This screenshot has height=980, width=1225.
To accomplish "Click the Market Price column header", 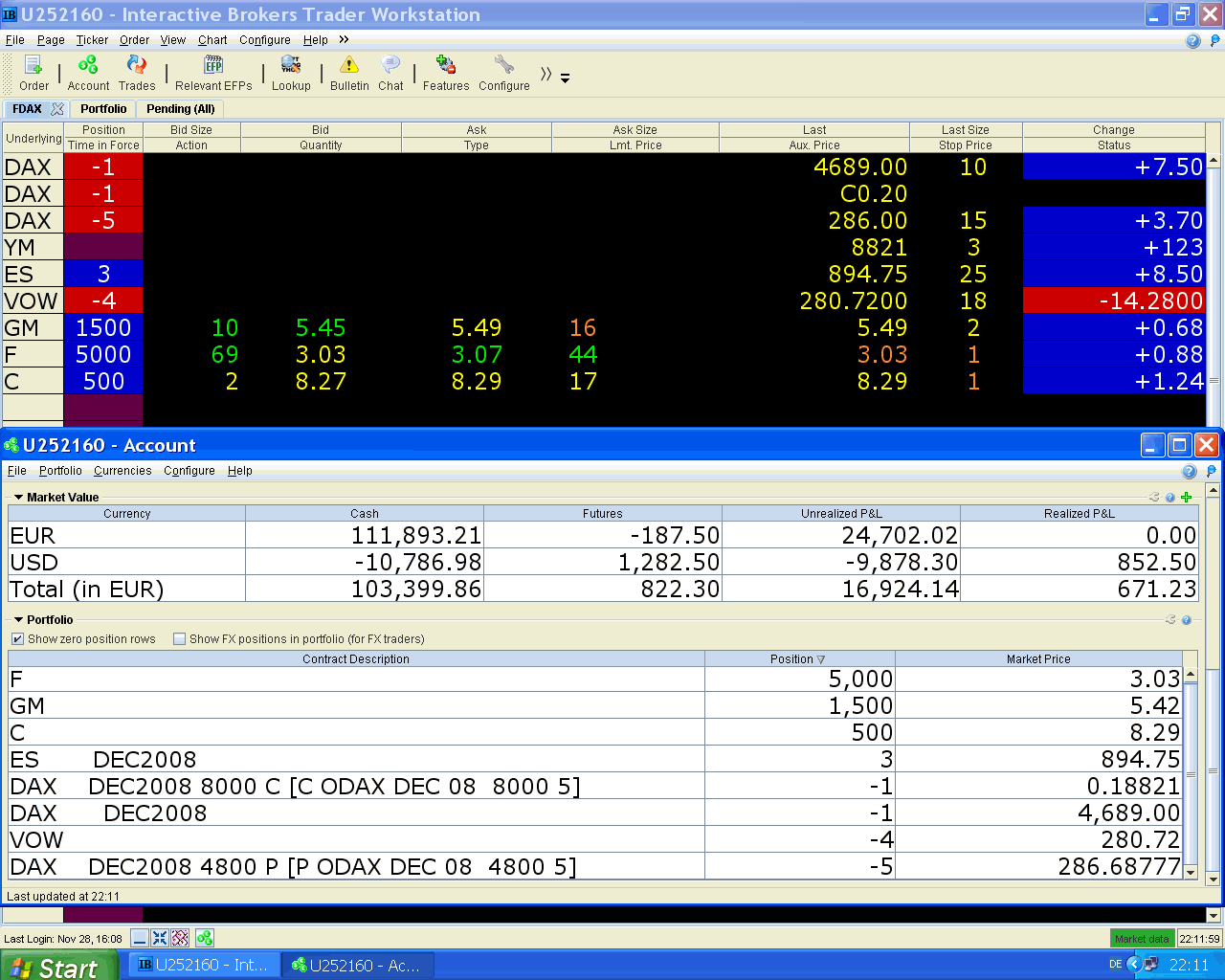I will (x=1038, y=659).
